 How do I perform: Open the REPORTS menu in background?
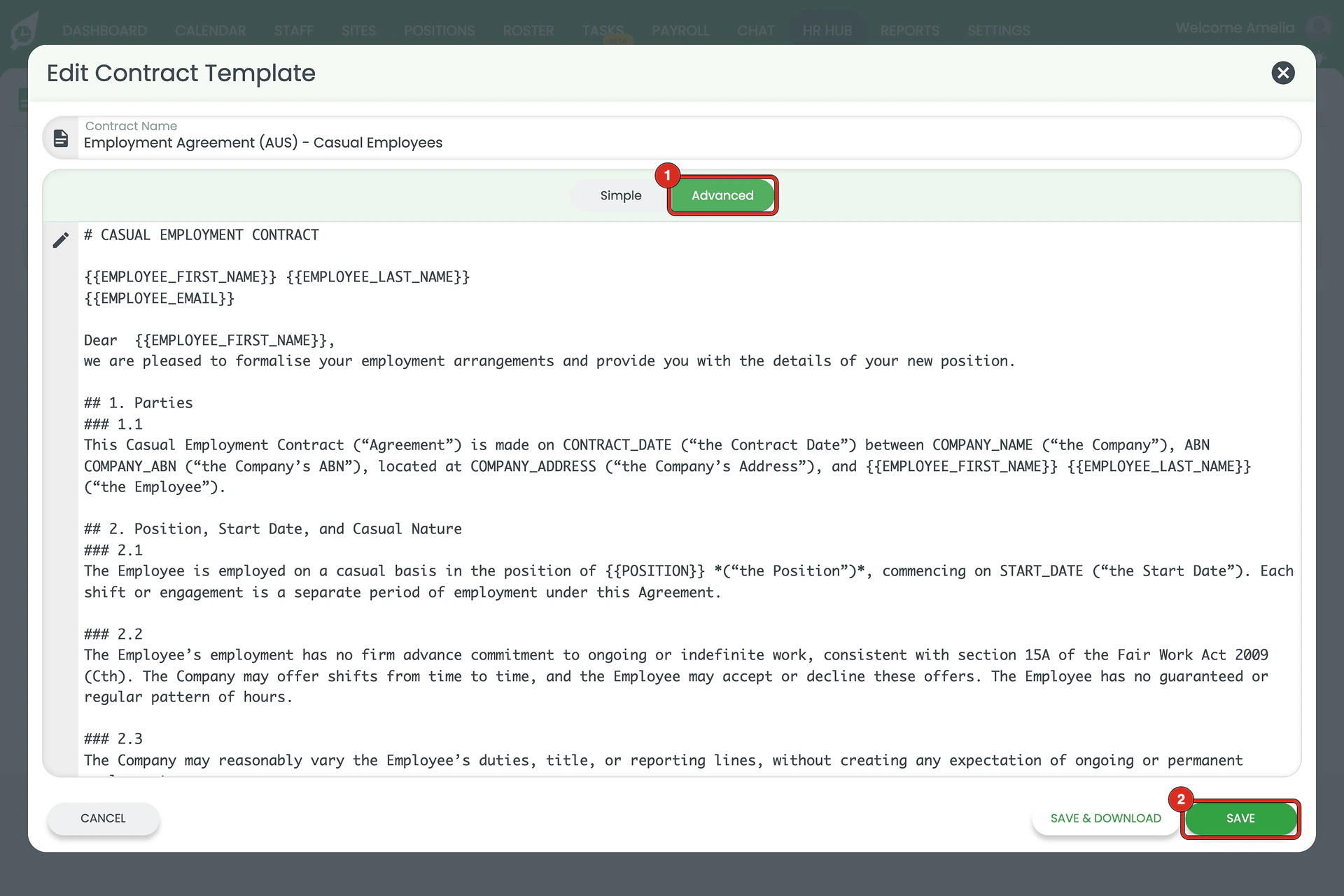909,31
